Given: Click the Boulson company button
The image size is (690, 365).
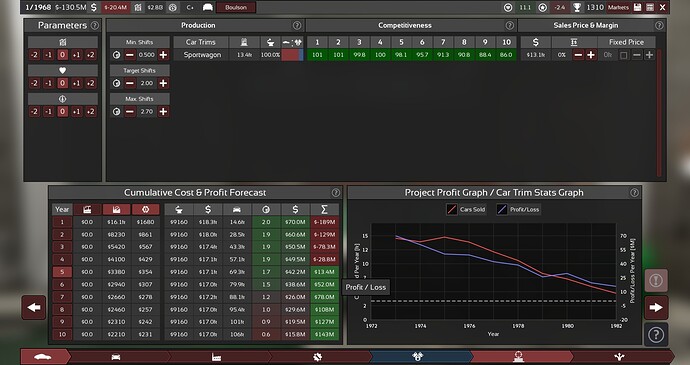Looking at the screenshot, I should tap(236, 7).
